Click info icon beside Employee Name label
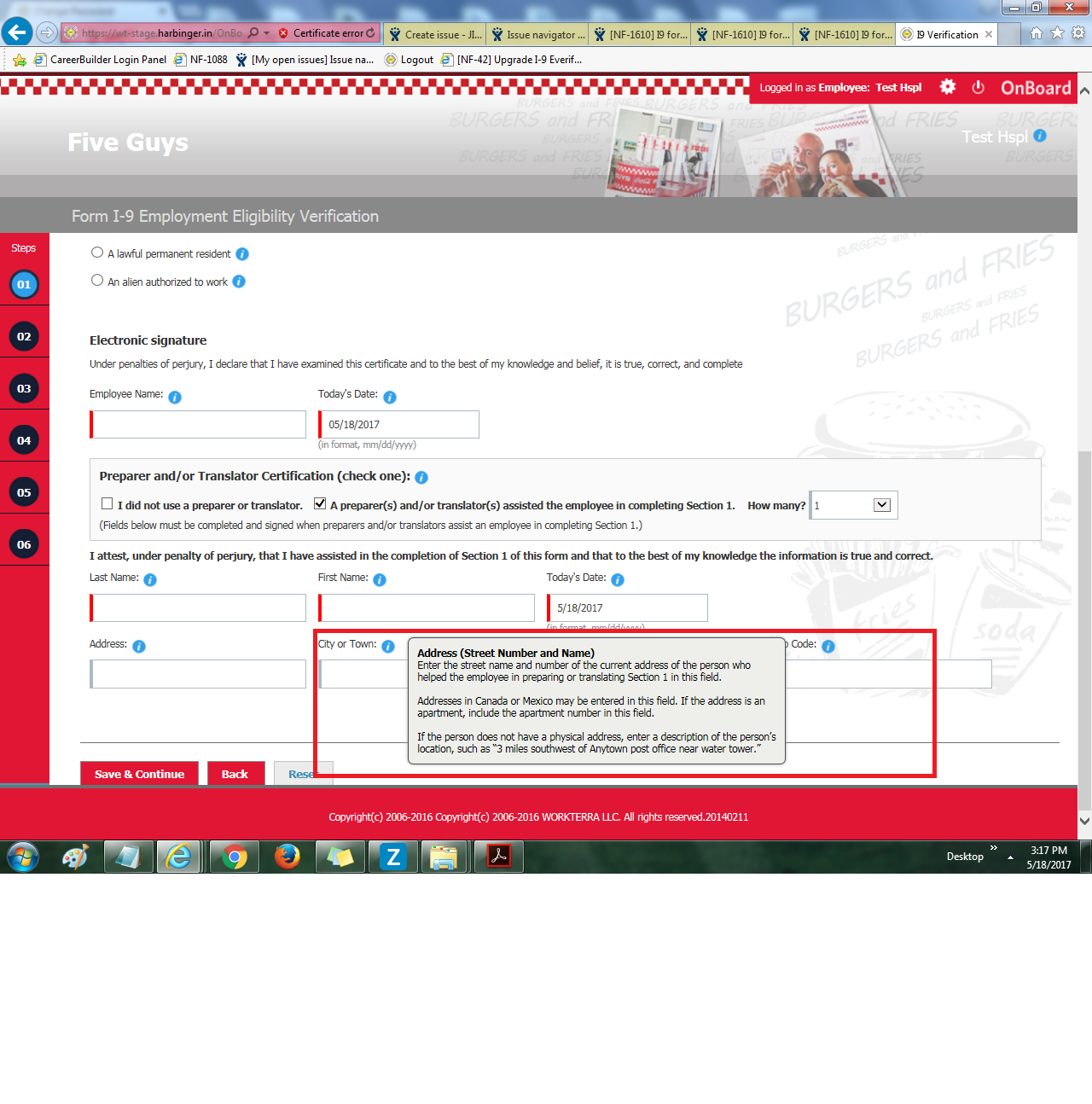Viewport: 1092px width, 1104px height. [x=175, y=398]
